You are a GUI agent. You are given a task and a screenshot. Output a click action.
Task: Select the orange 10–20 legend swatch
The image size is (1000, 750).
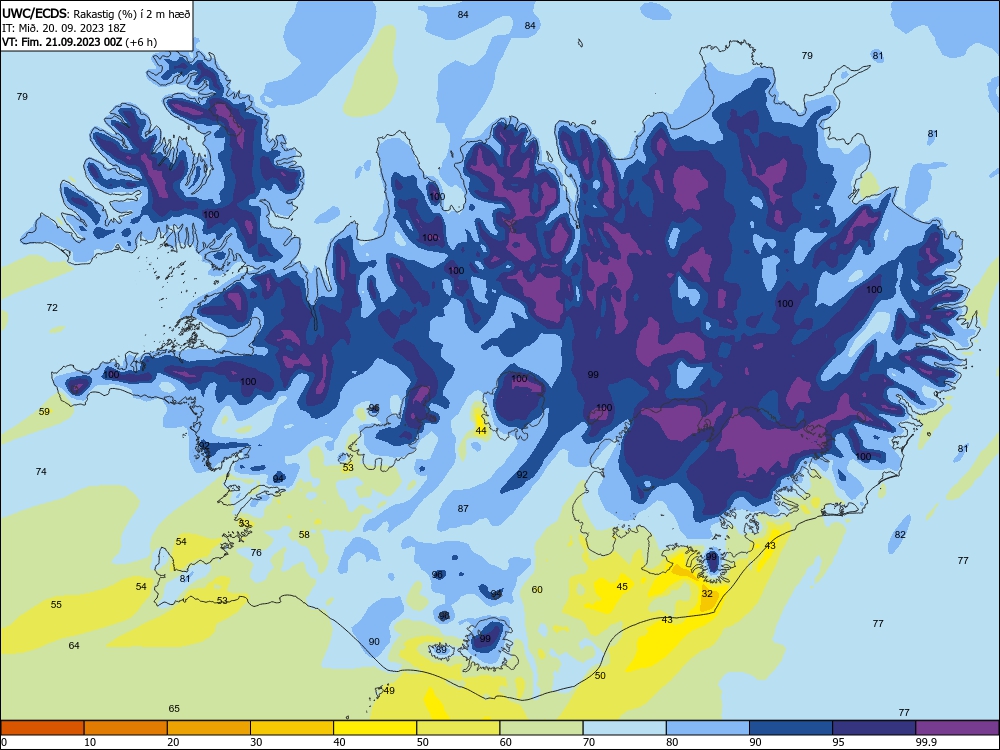click(x=126, y=728)
